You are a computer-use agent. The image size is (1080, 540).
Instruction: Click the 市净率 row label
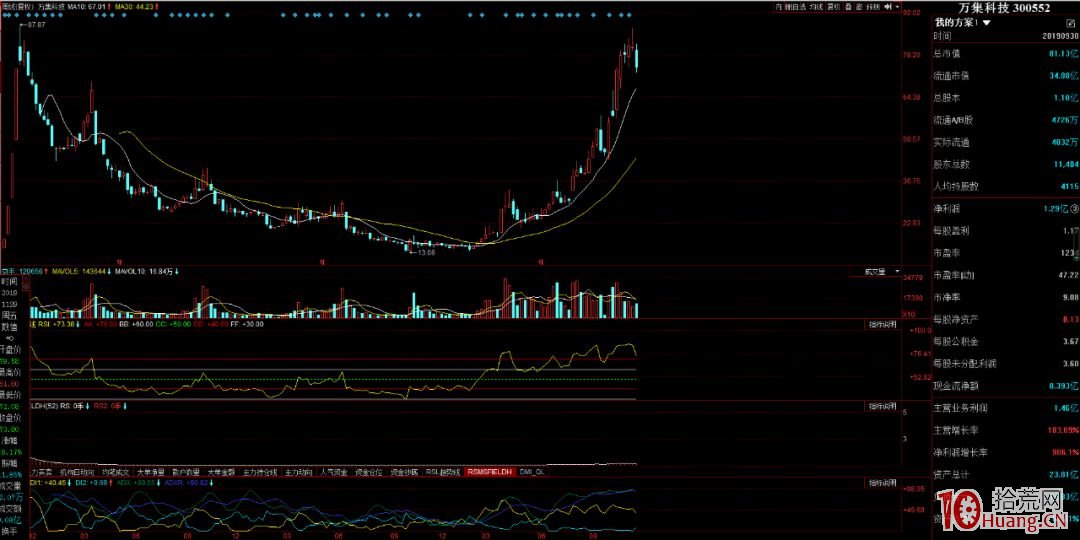(x=947, y=298)
